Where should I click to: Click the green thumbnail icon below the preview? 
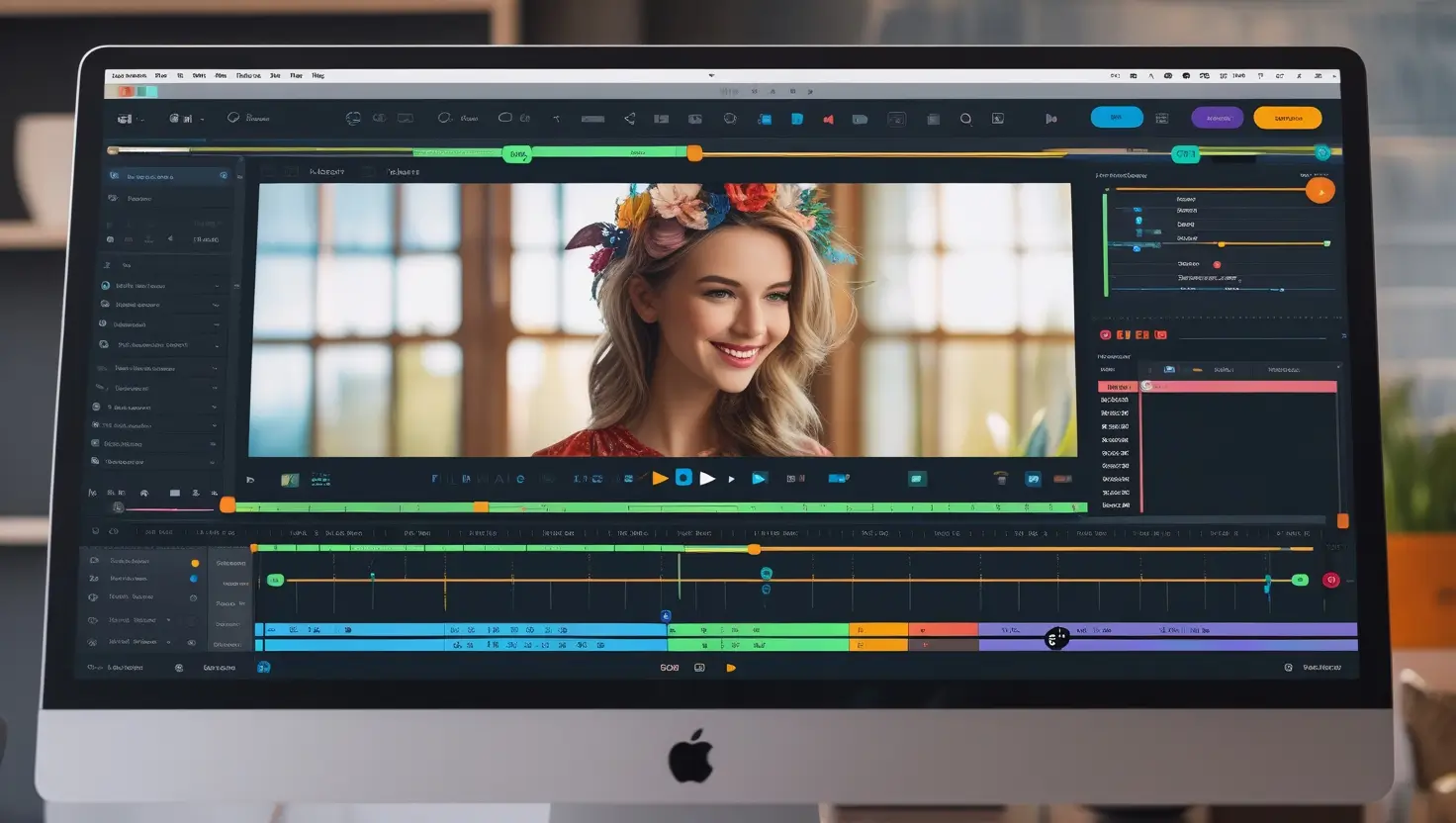pyautogui.click(x=290, y=480)
